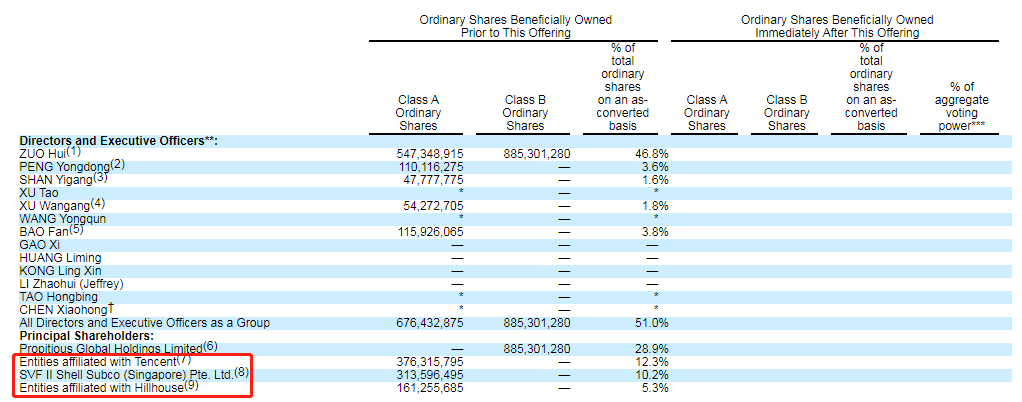
Task: Click the Directors and Executive Officers heading
Action: click(119, 141)
